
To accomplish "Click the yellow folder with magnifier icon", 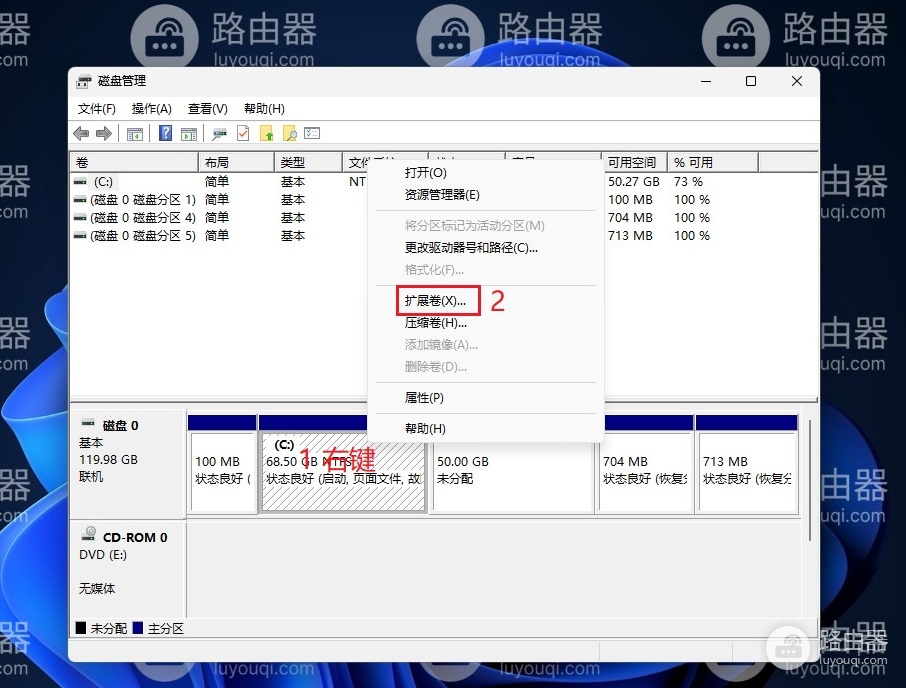I will 289,133.
